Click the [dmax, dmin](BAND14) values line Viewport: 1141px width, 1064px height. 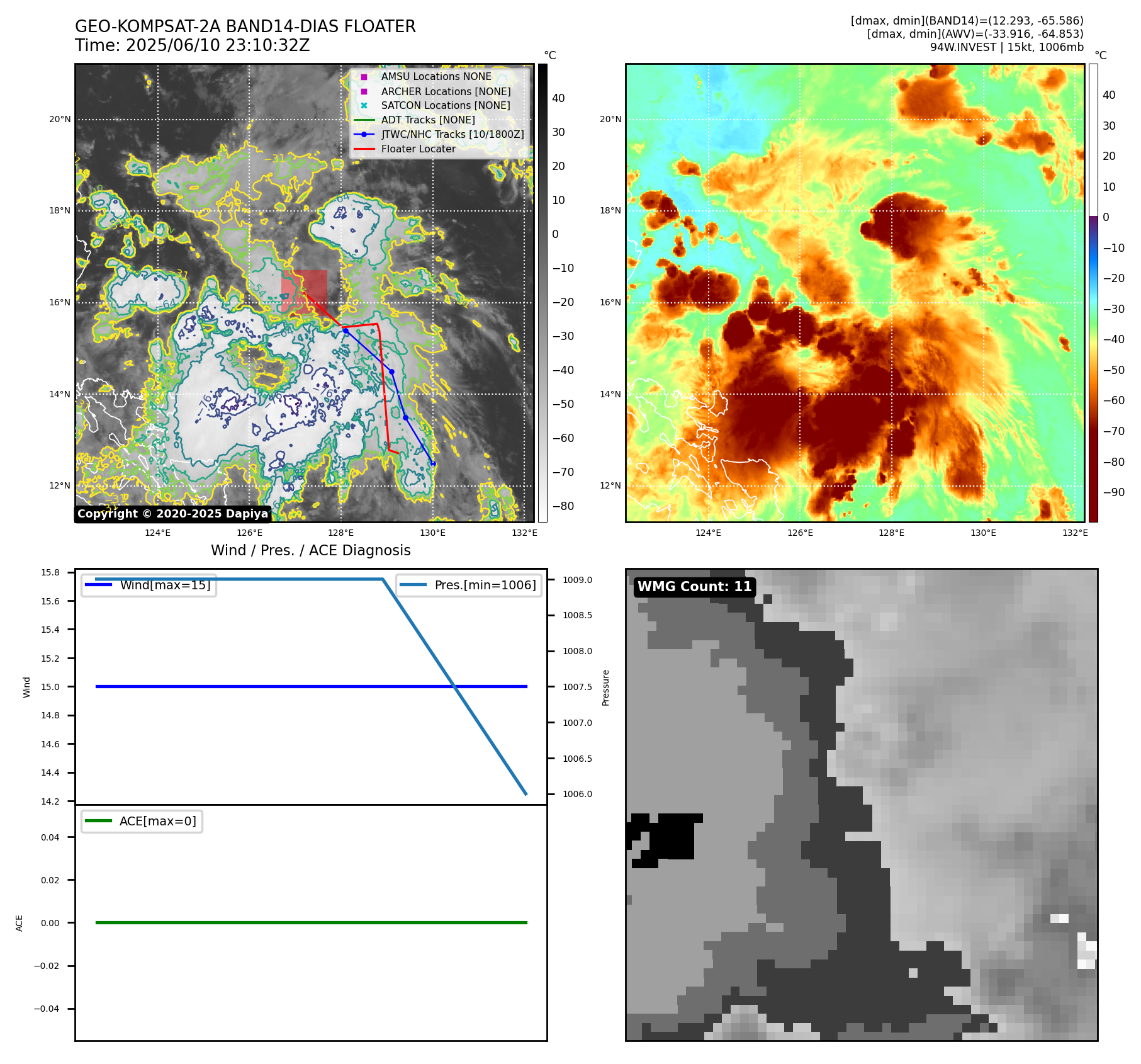point(967,21)
